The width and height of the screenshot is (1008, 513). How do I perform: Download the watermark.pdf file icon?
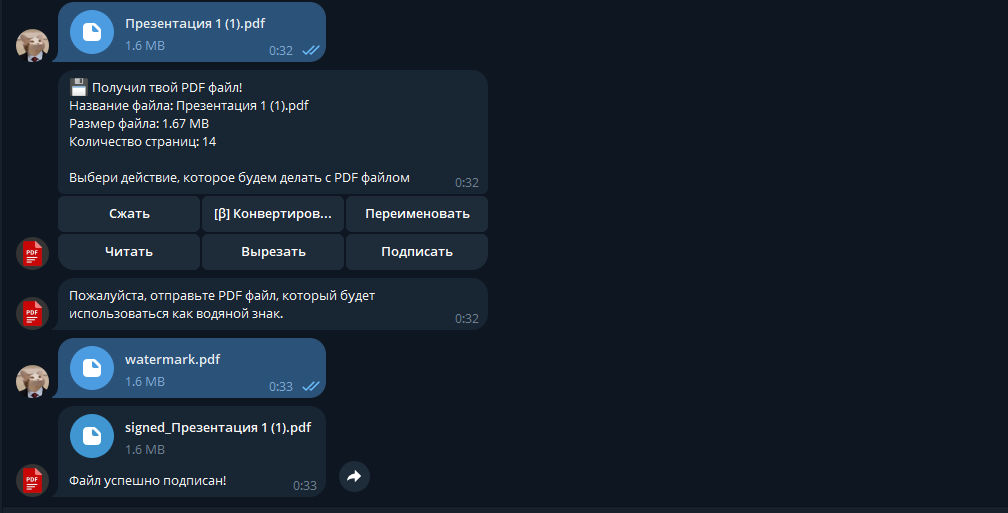92,368
